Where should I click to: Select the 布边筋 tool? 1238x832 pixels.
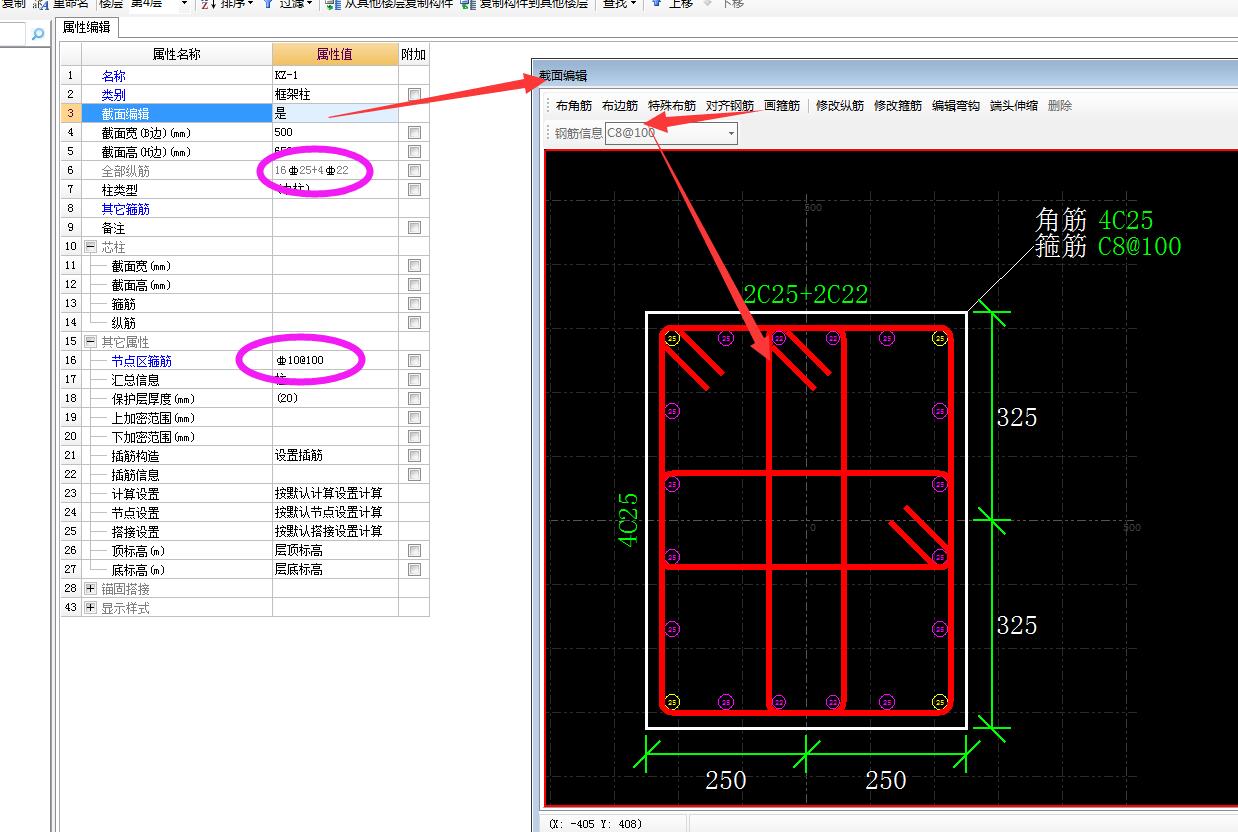620,105
